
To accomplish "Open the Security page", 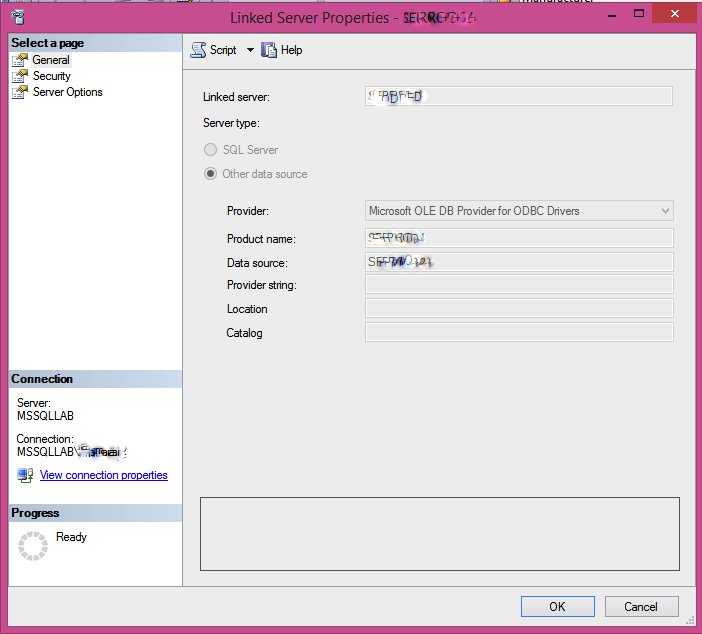I will pos(52,76).
